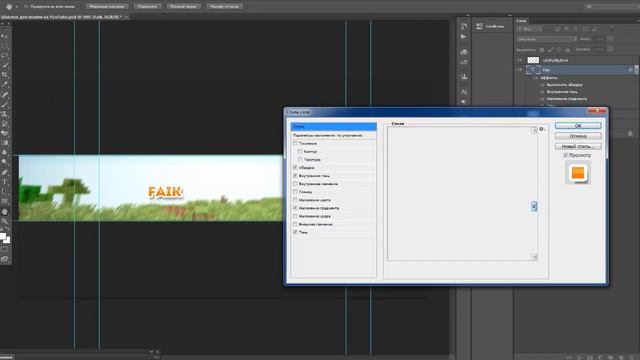
Task: Select the Crop tool
Action: tap(5, 75)
